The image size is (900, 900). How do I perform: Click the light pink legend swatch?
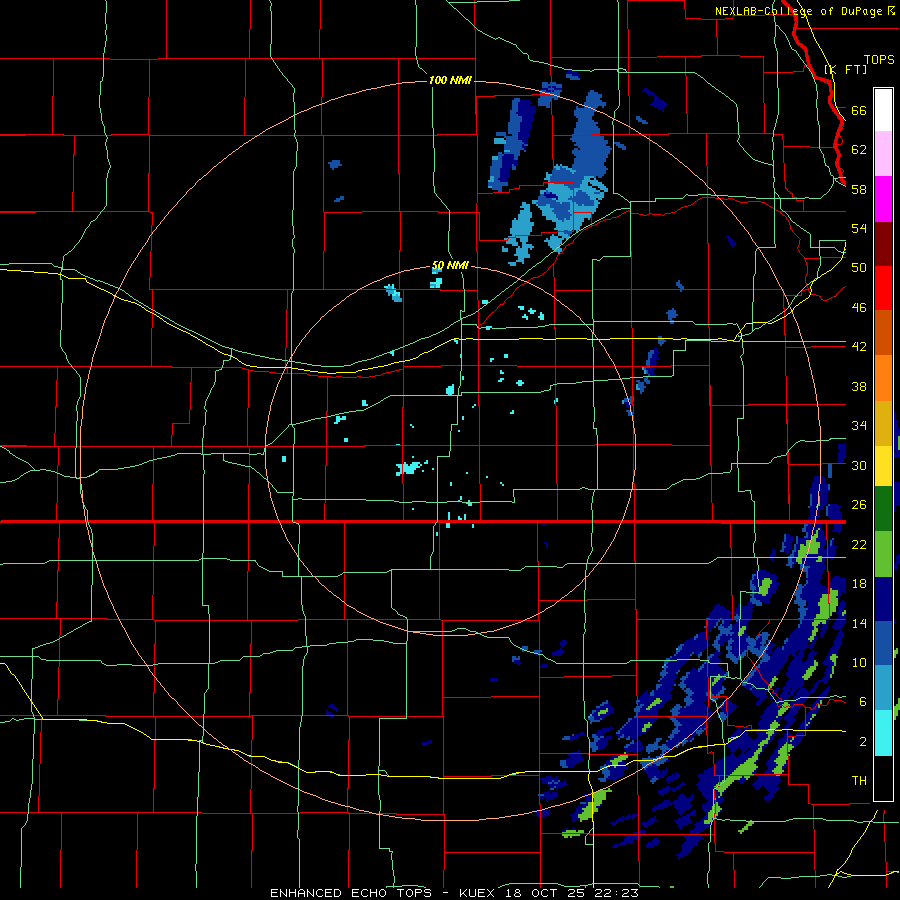(883, 154)
